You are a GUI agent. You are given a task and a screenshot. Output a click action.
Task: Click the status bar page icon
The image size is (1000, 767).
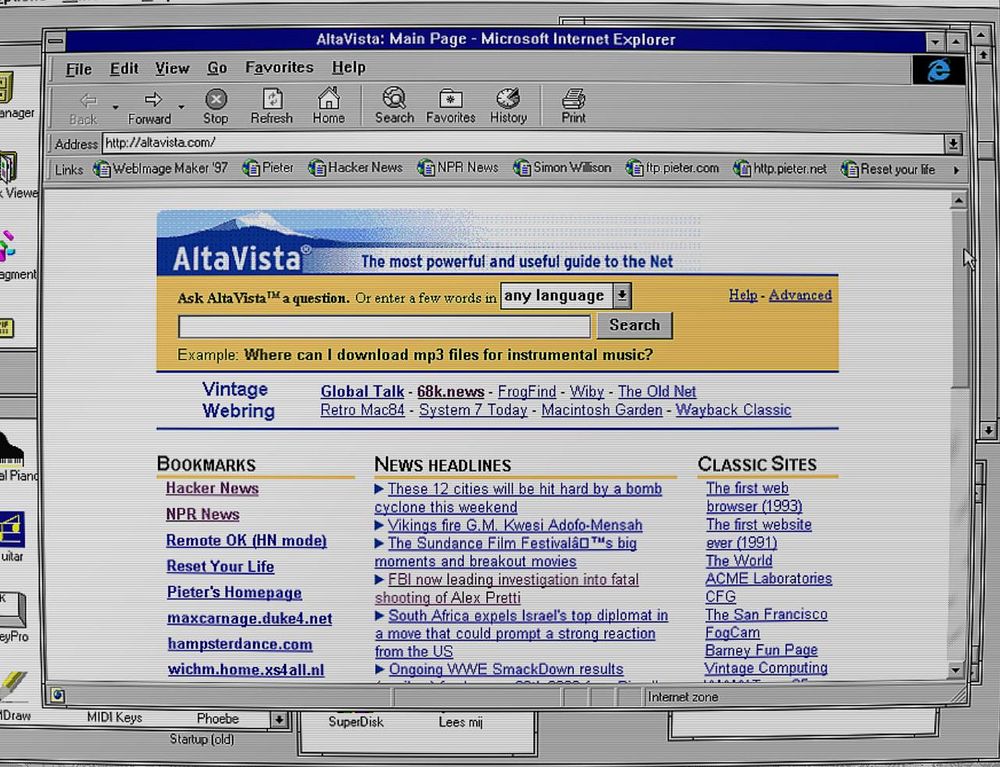coord(57,695)
